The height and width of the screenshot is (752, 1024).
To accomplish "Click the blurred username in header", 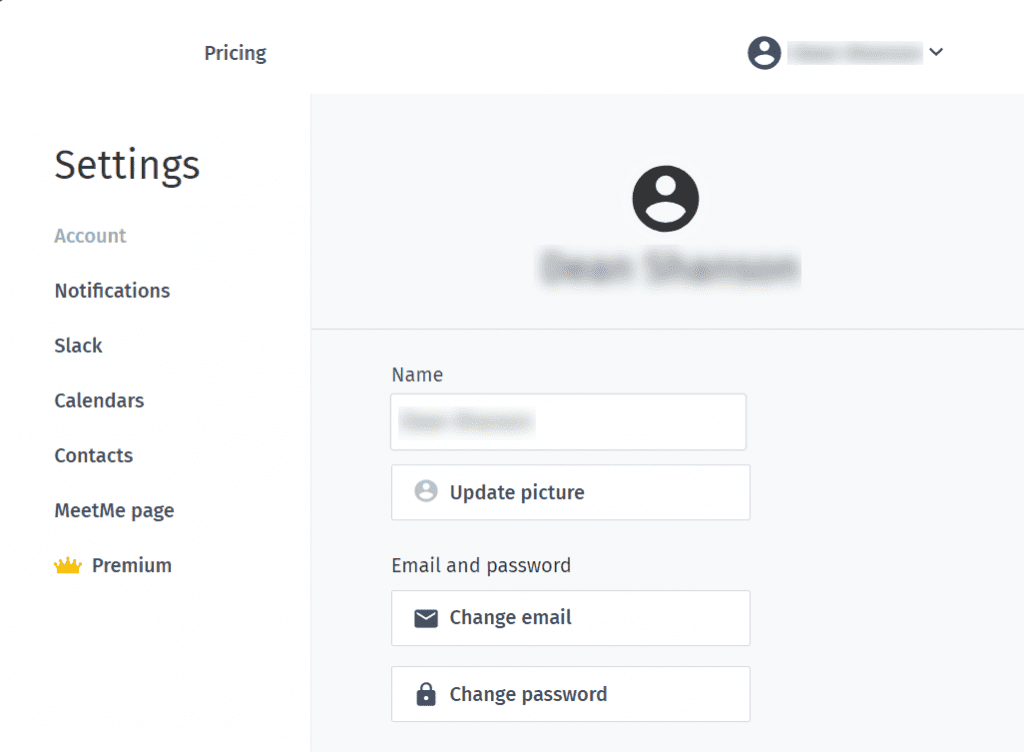I will (x=855, y=53).
